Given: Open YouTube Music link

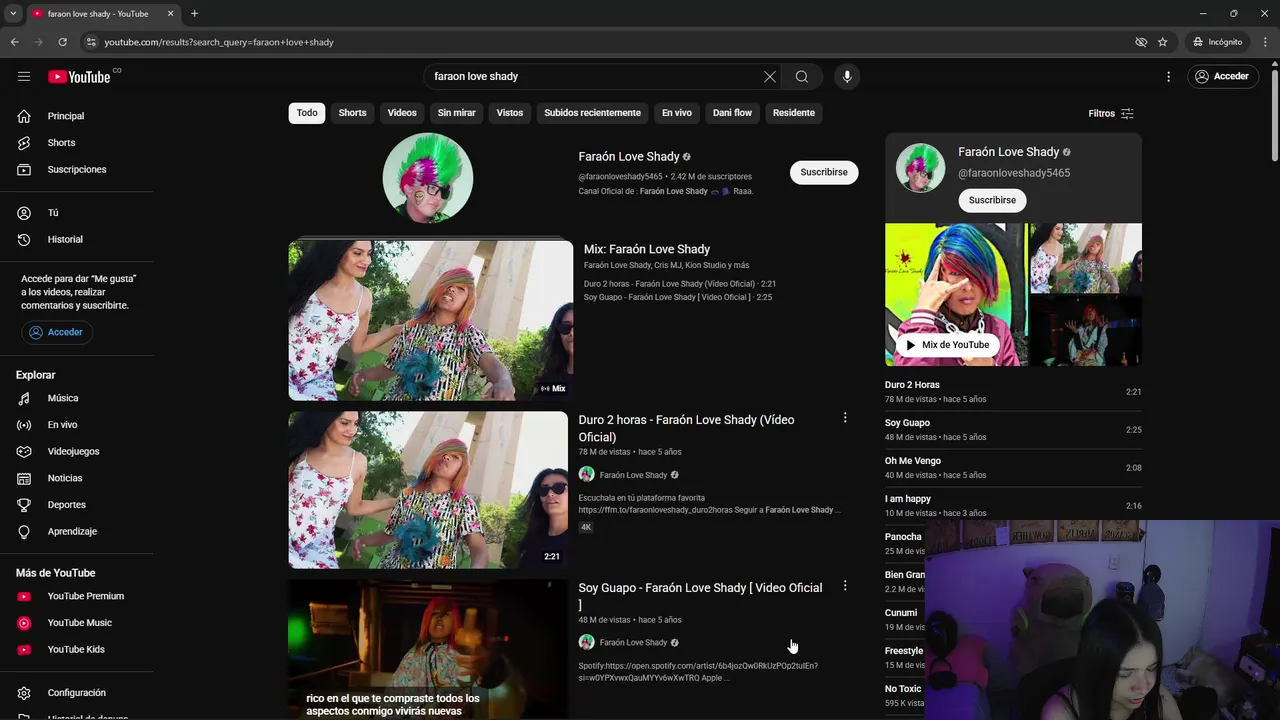Looking at the screenshot, I should coord(78,623).
